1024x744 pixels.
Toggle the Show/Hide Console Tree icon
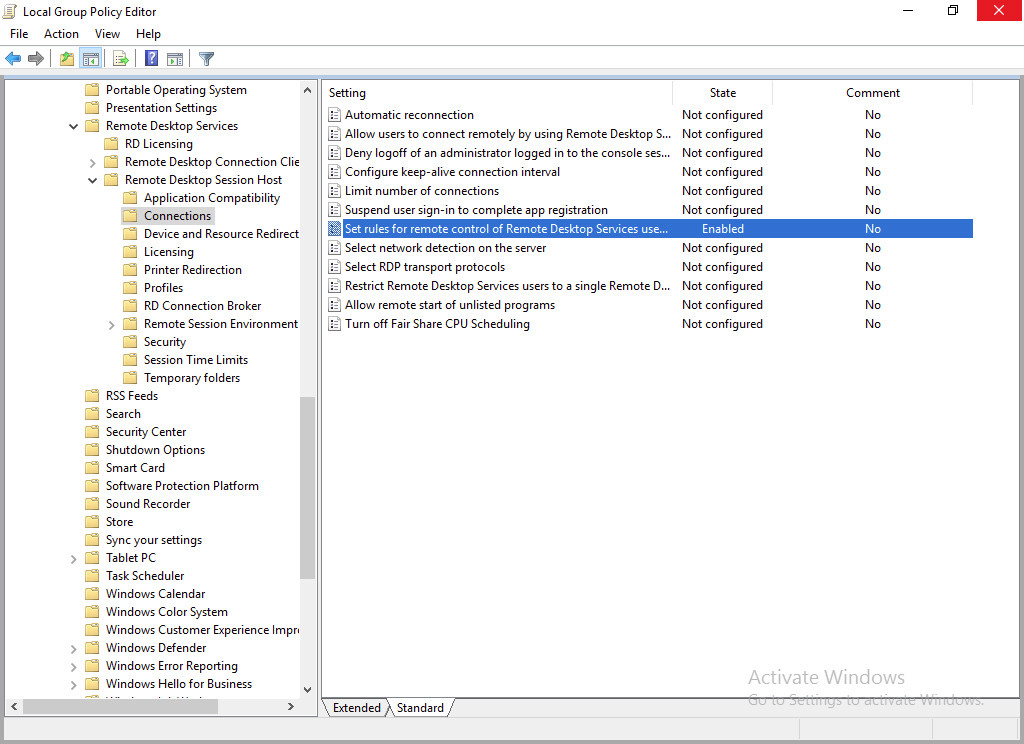tap(91, 59)
